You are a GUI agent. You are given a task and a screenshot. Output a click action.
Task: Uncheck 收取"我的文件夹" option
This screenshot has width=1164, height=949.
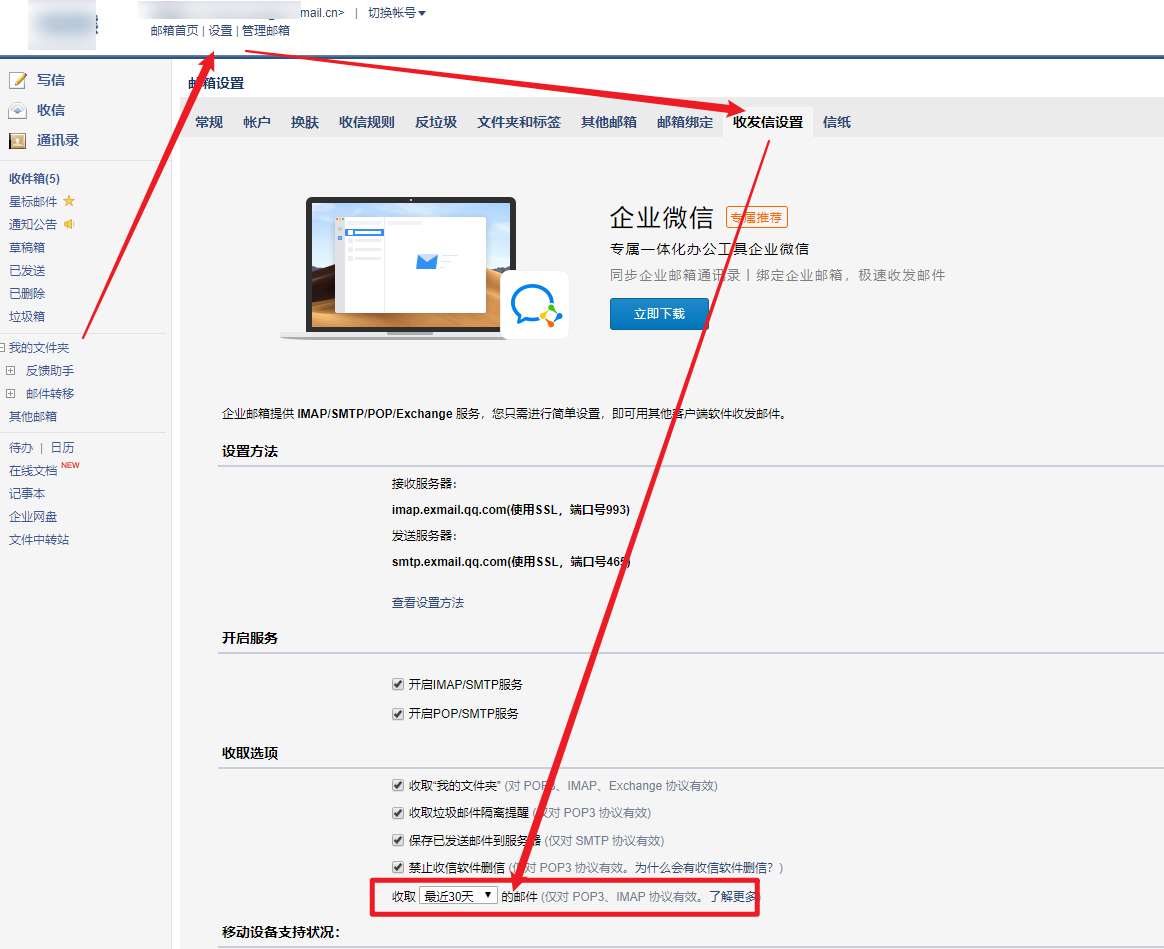click(x=398, y=785)
